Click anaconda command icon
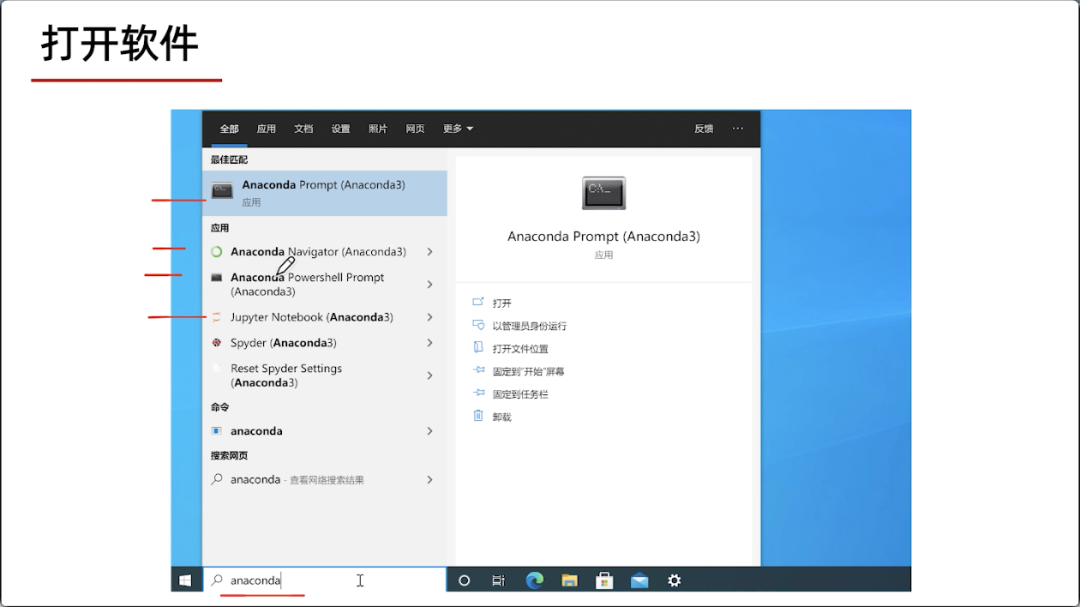This screenshot has width=1080, height=607. click(216, 431)
